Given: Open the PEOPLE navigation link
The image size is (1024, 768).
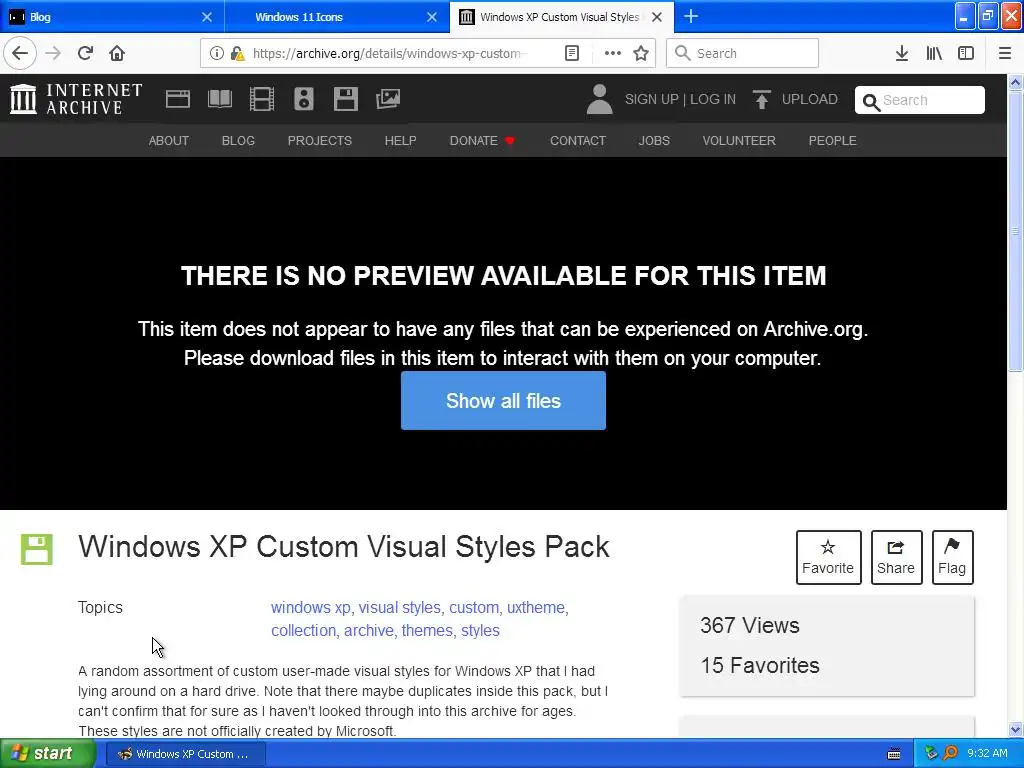Looking at the screenshot, I should pyautogui.click(x=833, y=140).
